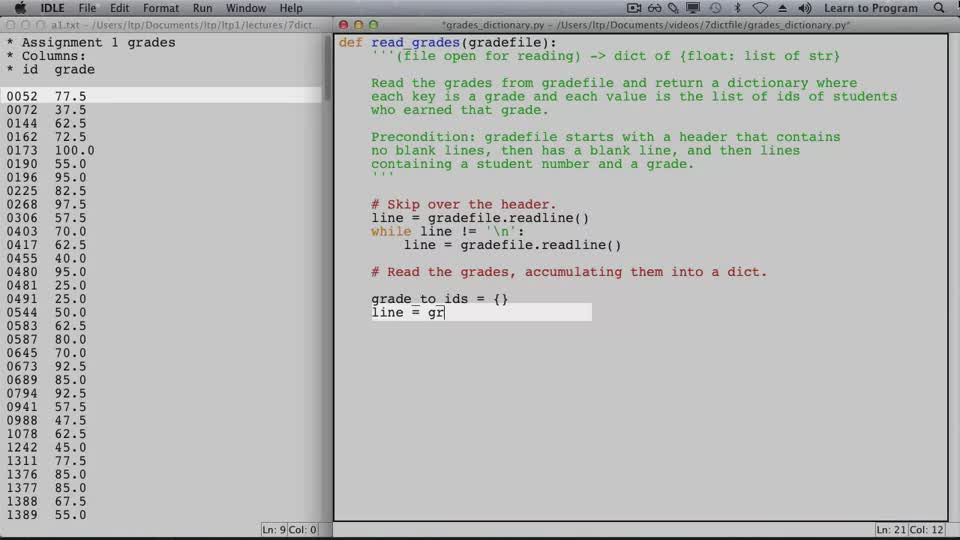Open the File menu
Screen dimensions: 960x540
click(87, 8)
